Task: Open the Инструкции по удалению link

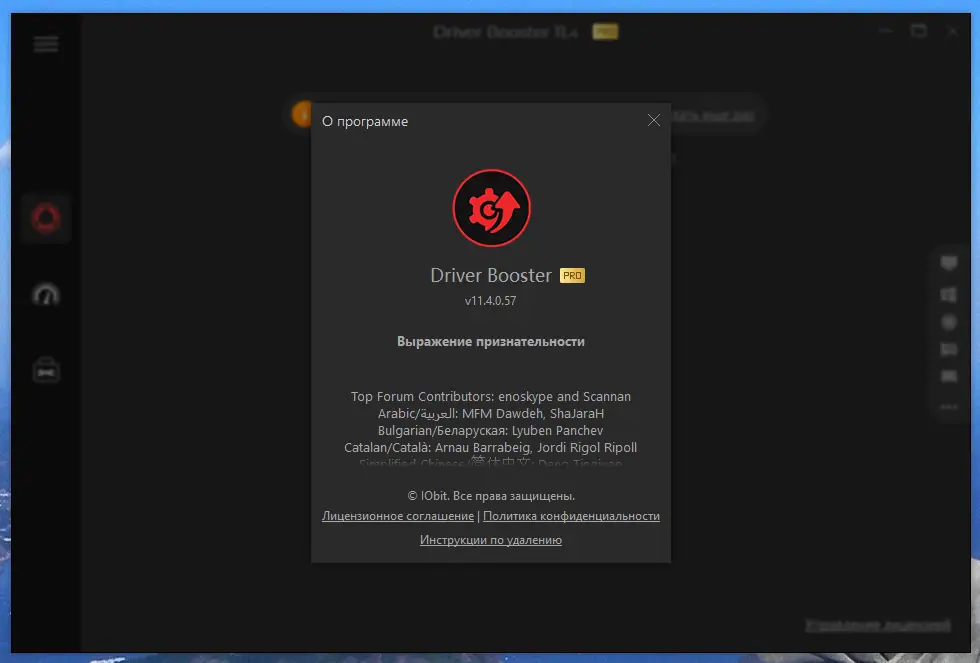Action: click(x=490, y=539)
